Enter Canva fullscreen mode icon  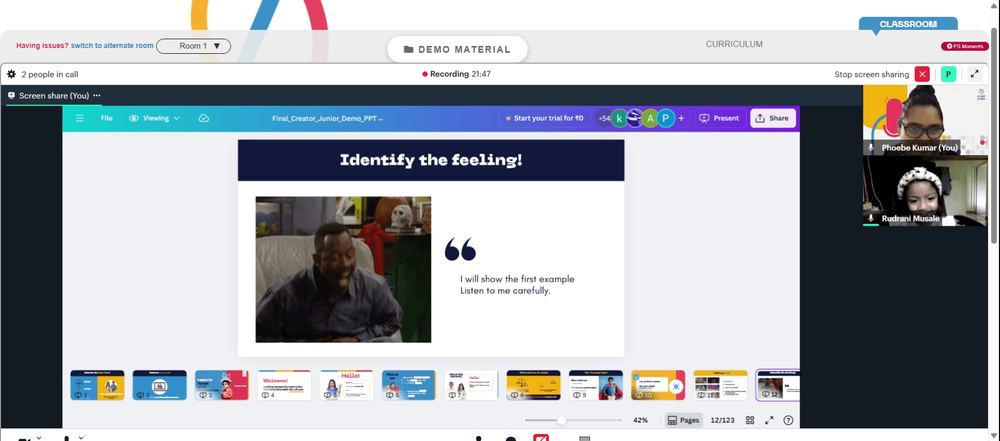pos(769,420)
